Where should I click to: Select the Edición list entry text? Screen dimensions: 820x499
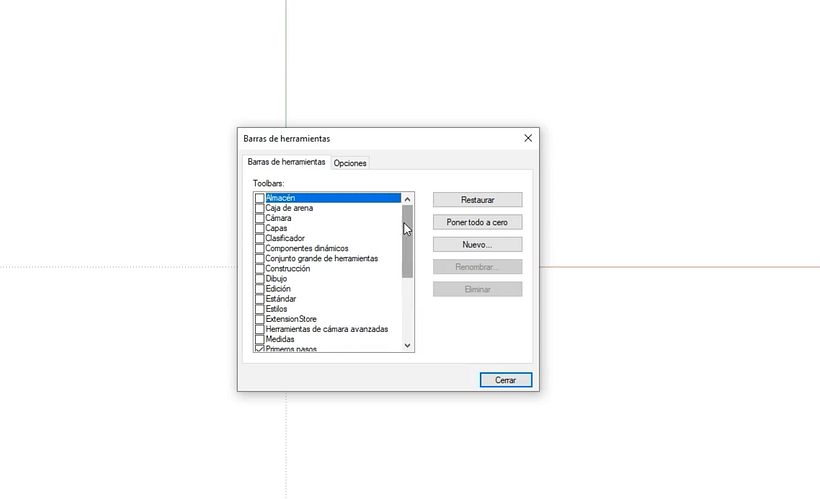point(278,289)
